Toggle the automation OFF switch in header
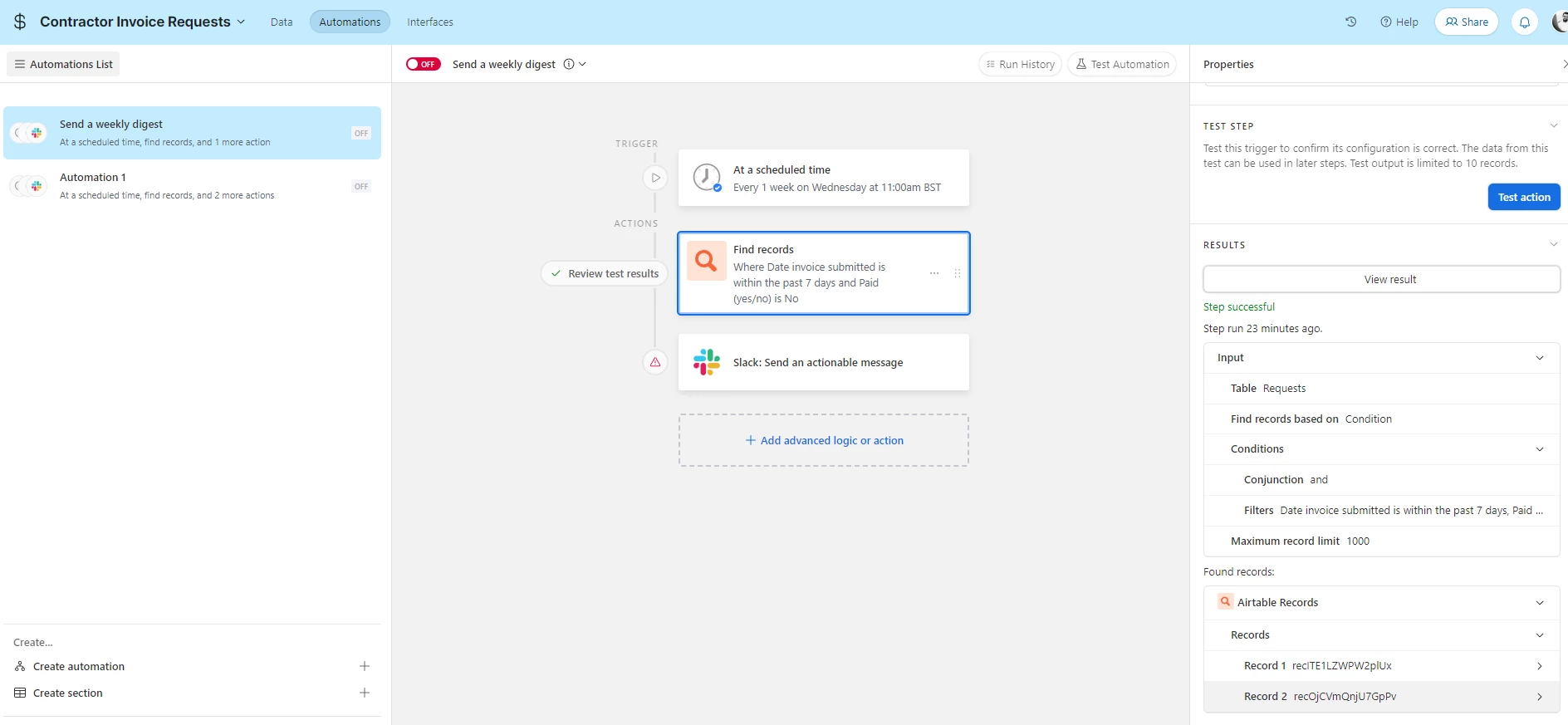Screen dimensions: 1568x725 [x=424, y=64]
